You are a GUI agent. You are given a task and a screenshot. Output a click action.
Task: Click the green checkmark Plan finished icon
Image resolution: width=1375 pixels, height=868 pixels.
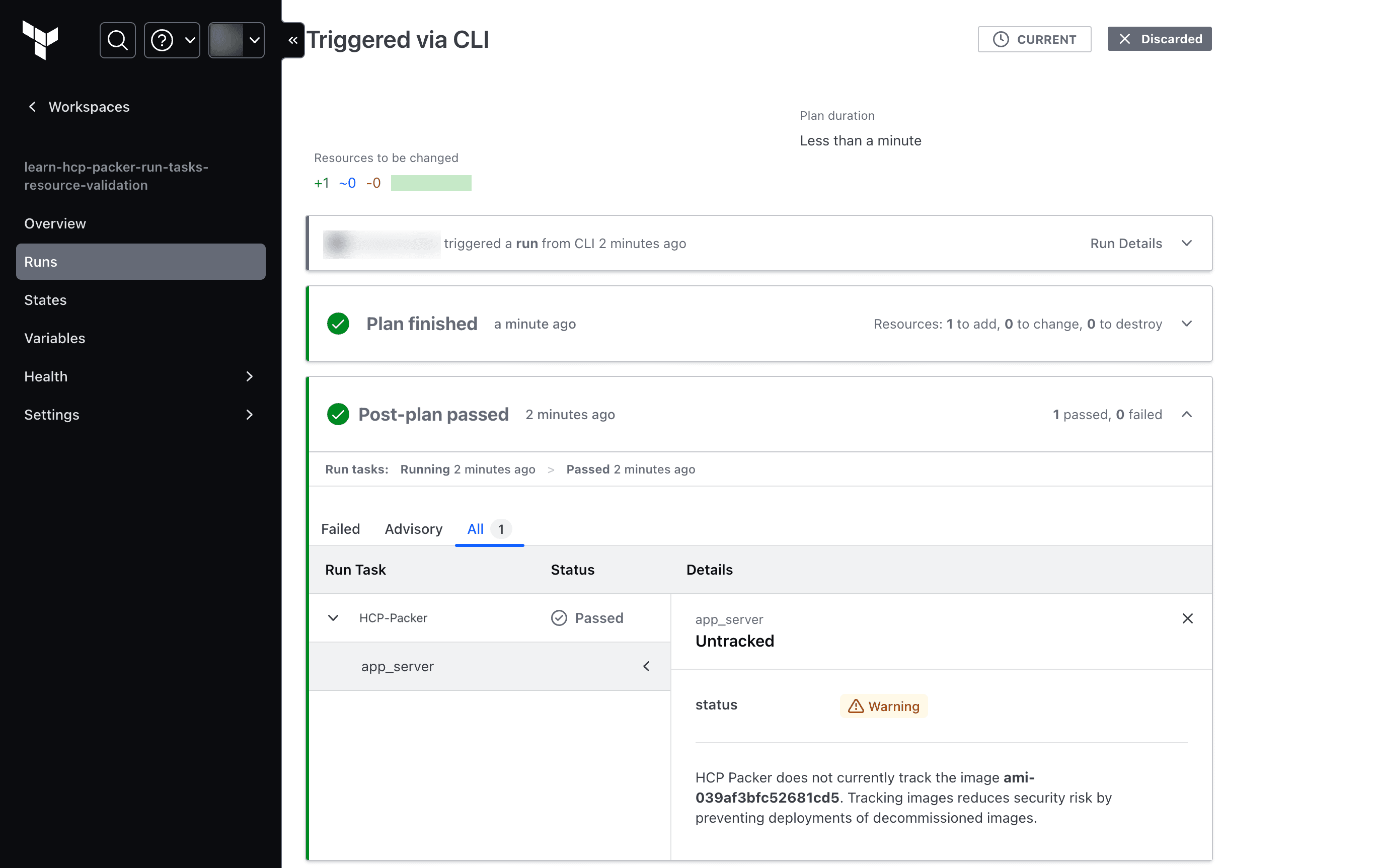coord(337,322)
